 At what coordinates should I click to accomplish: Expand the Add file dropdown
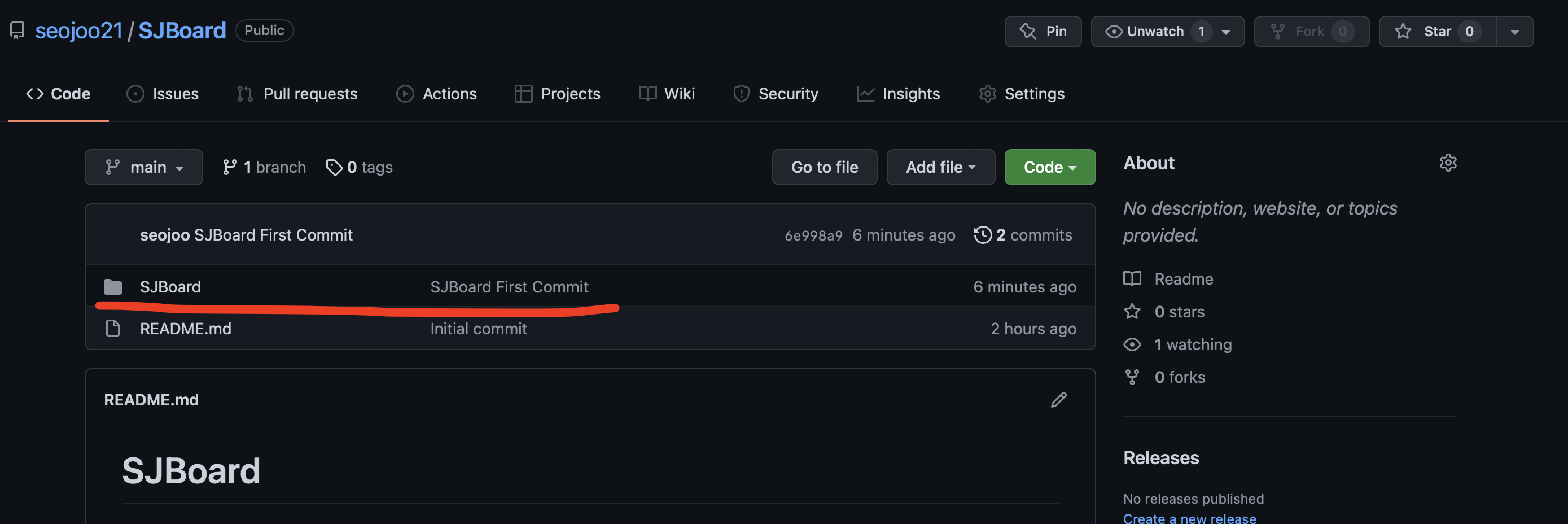(940, 167)
